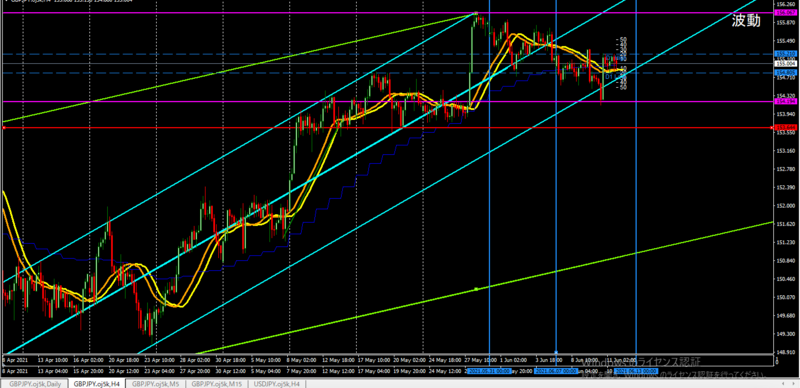Click the 1 Jun 02:00 time axis label
The height and width of the screenshot is (388, 800).
(x=513, y=360)
